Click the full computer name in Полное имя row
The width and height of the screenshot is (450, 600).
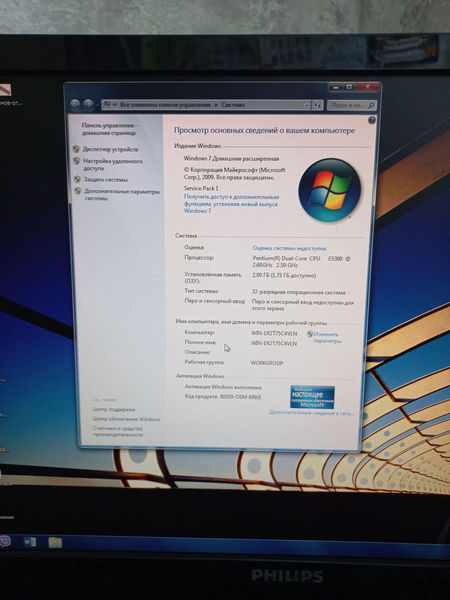pyautogui.click(x=274, y=343)
